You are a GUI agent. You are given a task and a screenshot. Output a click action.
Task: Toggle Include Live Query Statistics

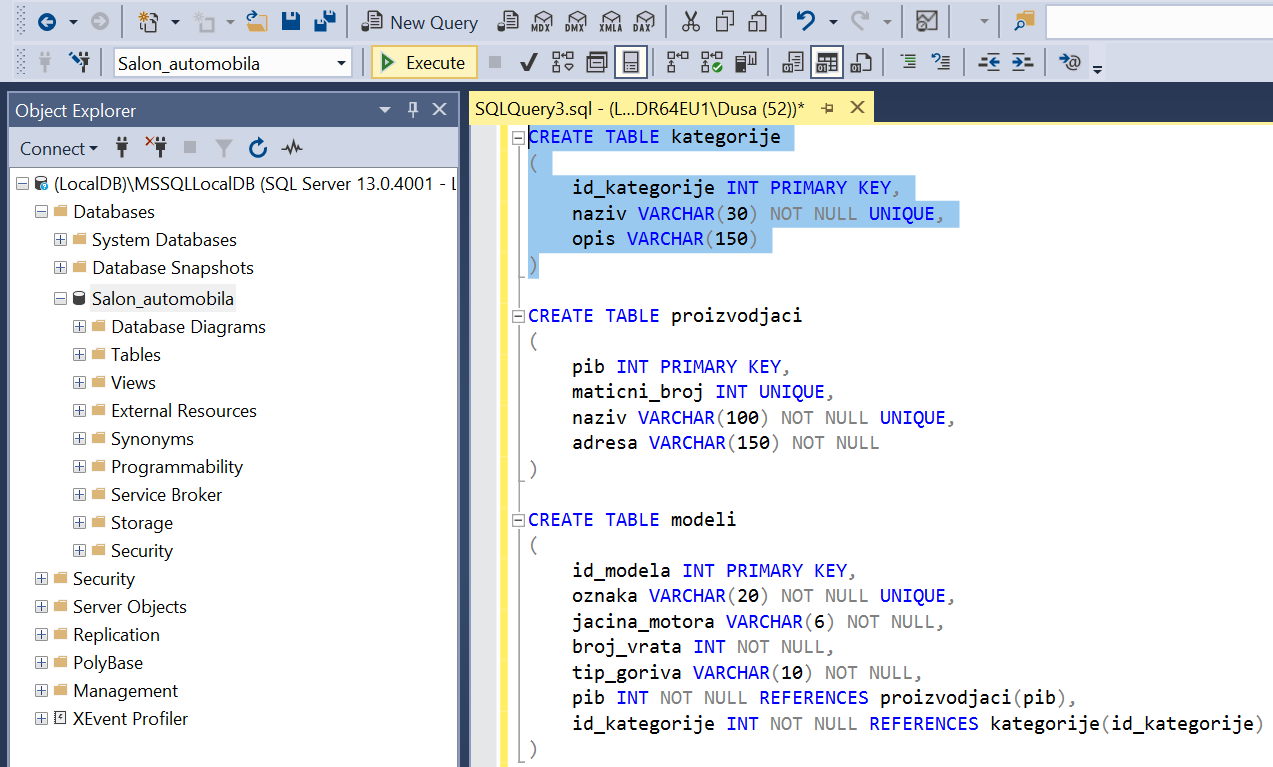tap(712, 63)
